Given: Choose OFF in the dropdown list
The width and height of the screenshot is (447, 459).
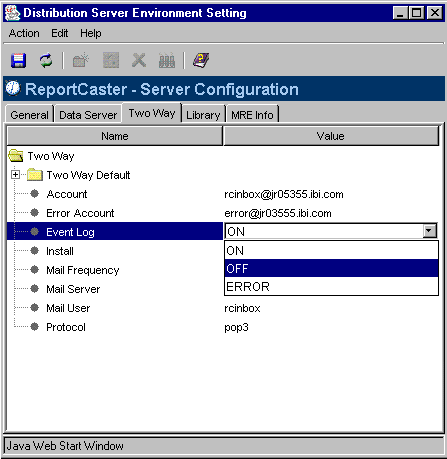Looking at the screenshot, I should [331, 268].
